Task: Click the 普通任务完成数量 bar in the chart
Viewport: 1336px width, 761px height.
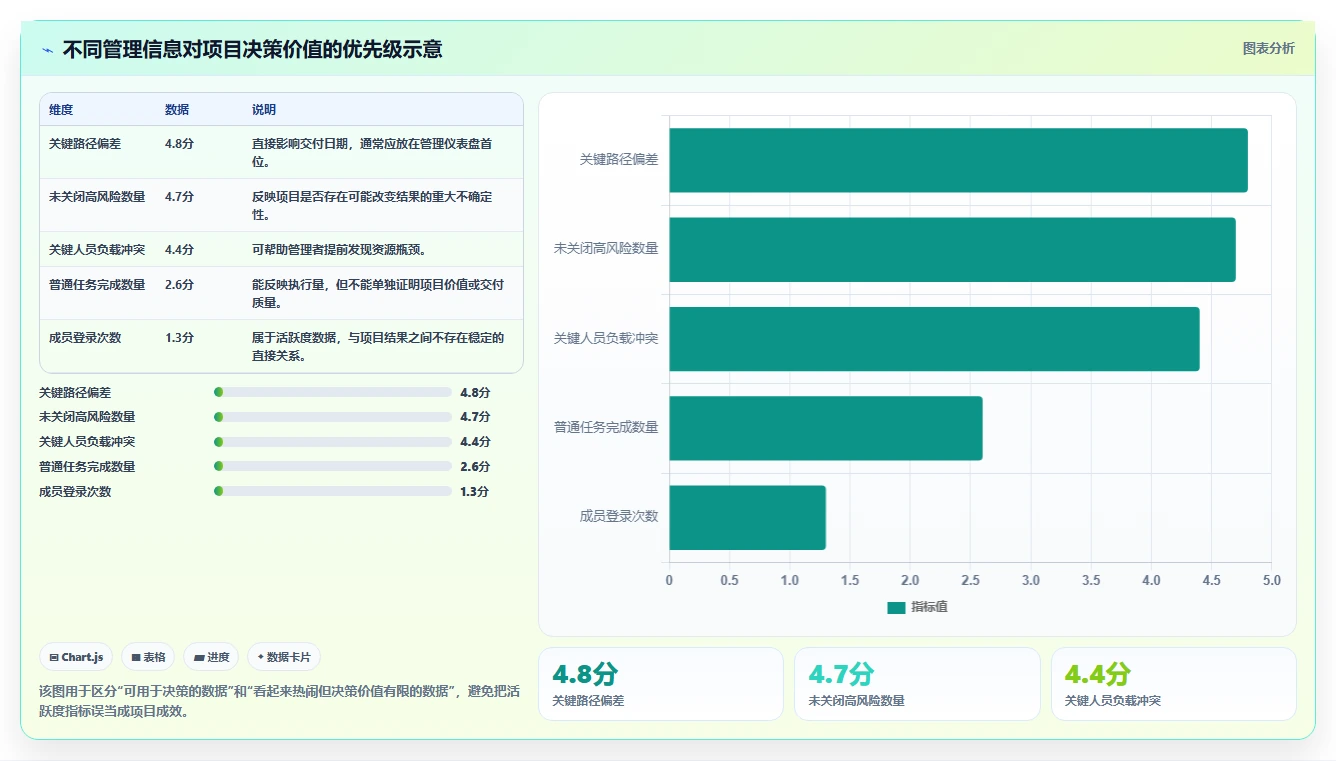Action: point(826,428)
